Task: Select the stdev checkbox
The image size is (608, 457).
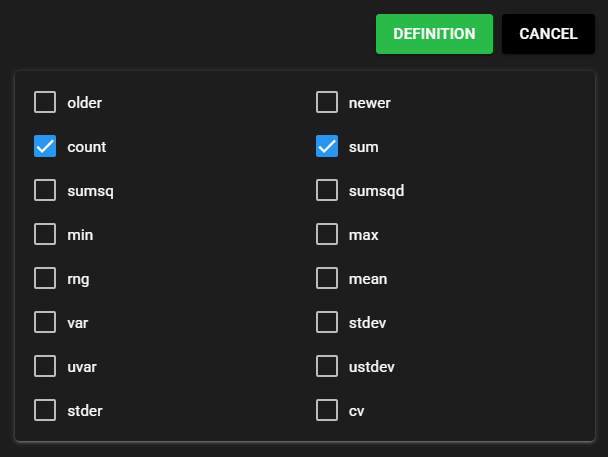Action: 327,322
